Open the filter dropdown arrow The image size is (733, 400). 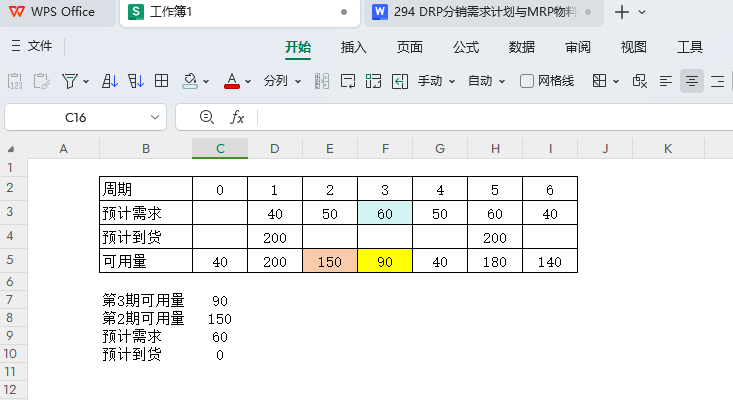click(86, 82)
